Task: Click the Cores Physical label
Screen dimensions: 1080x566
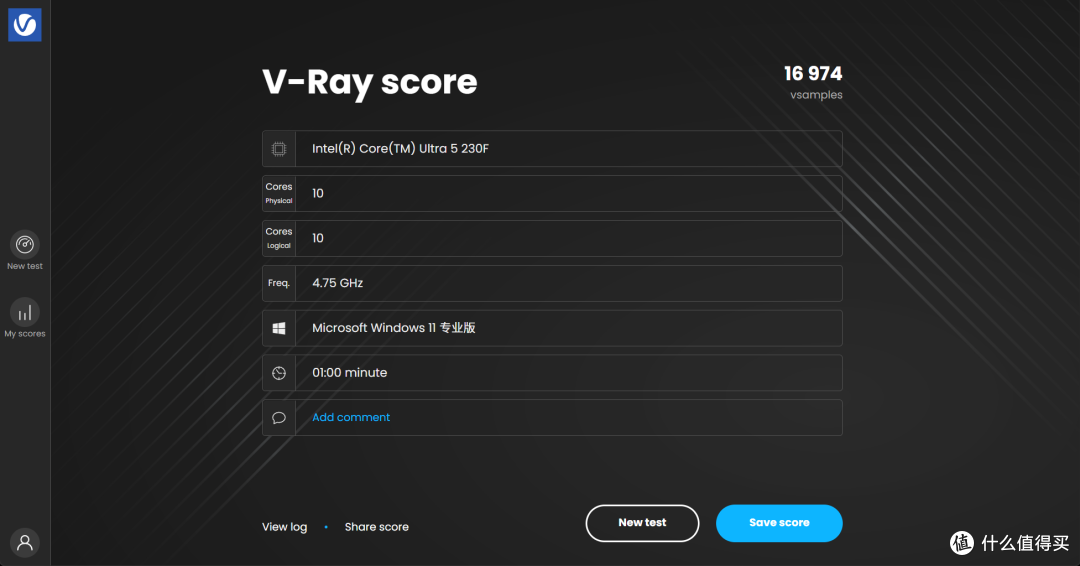Action: coord(279,193)
